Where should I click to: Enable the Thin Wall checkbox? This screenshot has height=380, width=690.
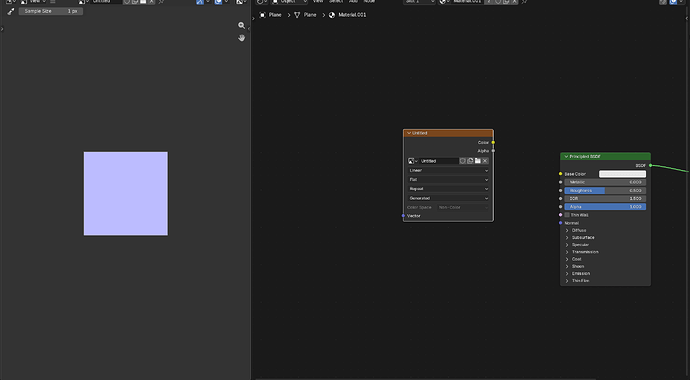click(x=567, y=215)
